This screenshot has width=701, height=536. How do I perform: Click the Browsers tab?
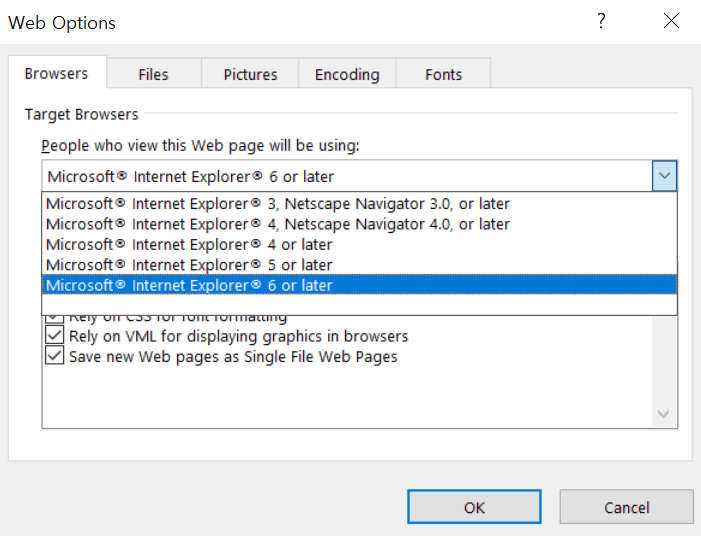point(57,73)
